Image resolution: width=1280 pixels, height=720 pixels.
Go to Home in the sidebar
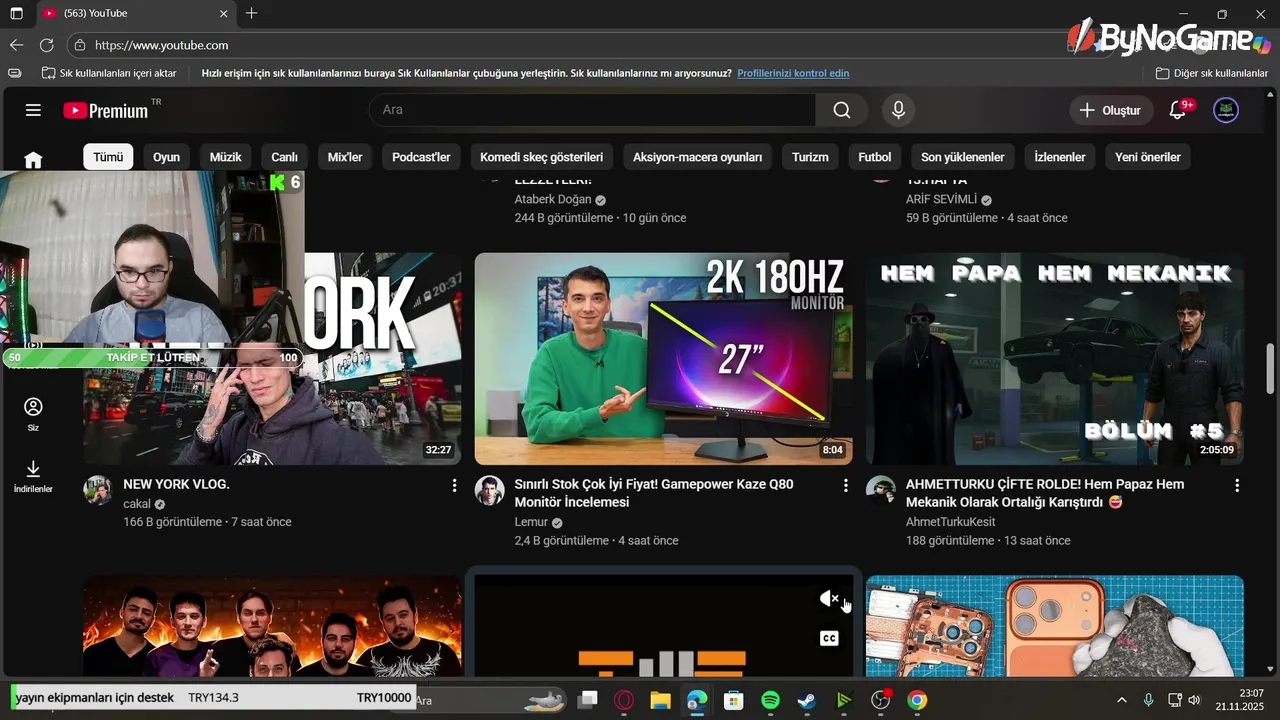click(x=33, y=160)
